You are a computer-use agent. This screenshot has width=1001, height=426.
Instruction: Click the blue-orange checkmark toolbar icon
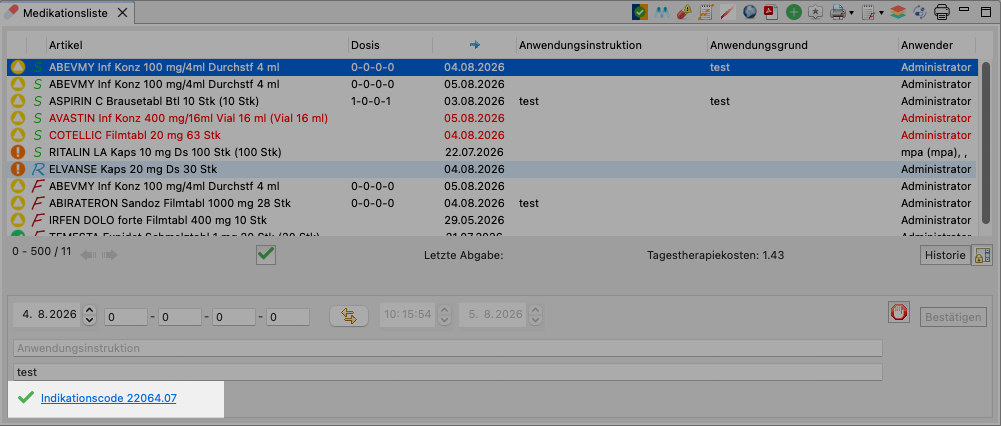coord(640,11)
